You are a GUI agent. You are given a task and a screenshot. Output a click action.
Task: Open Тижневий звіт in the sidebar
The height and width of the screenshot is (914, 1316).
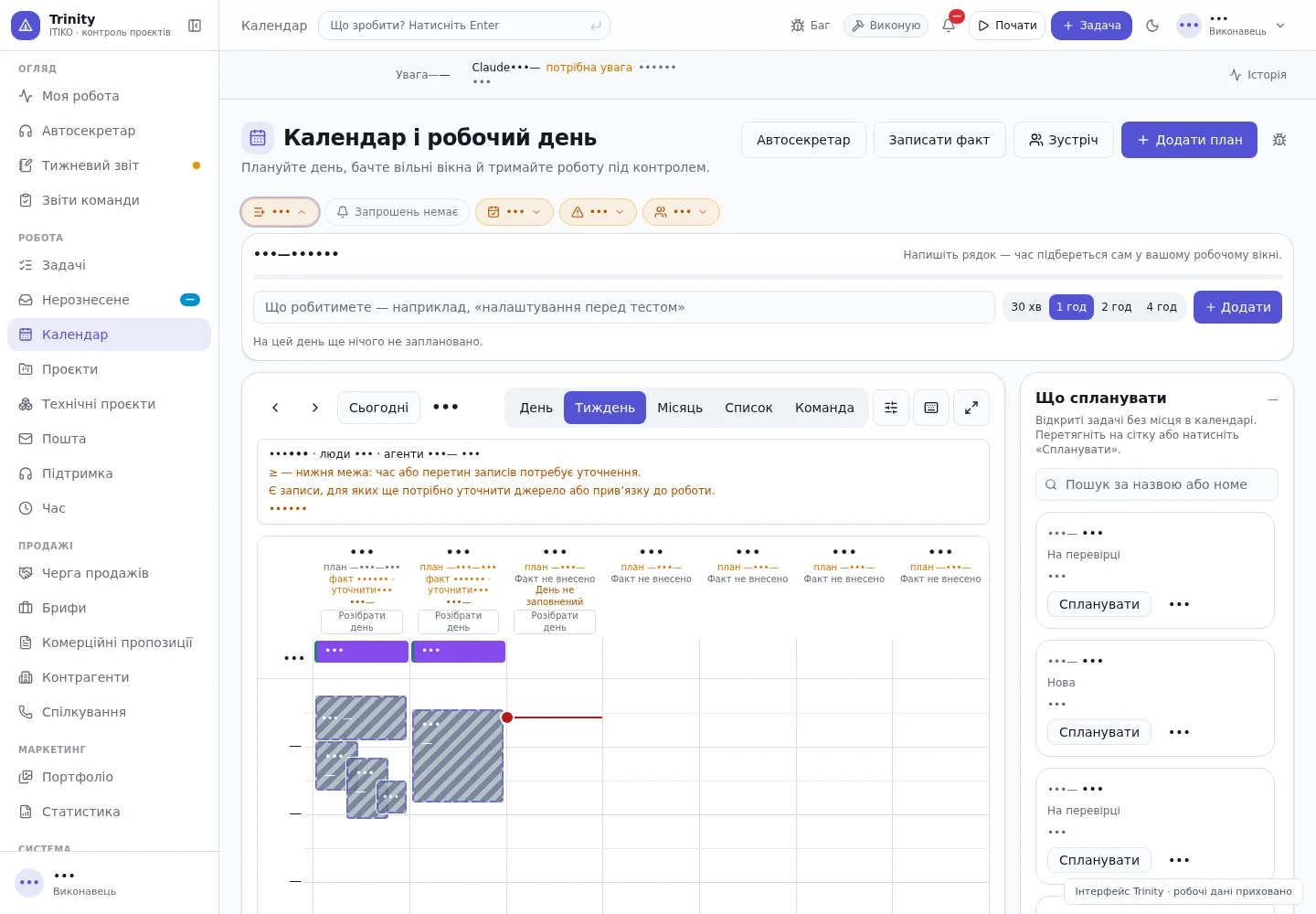tap(110, 165)
